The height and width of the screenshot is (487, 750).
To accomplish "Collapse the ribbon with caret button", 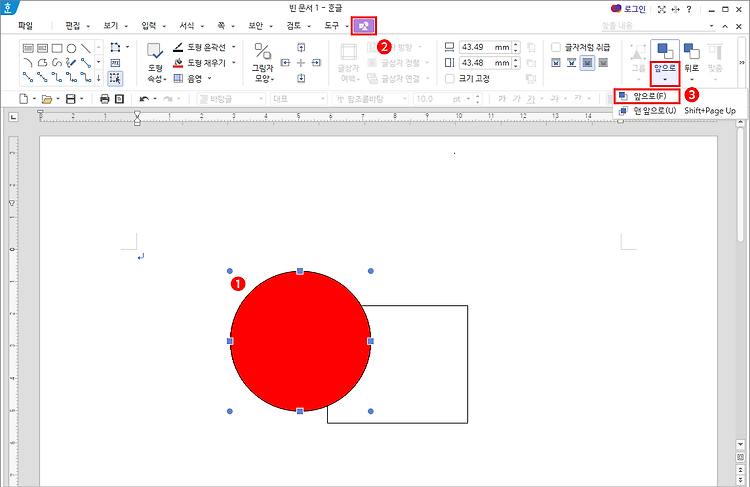I will (725, 26).
